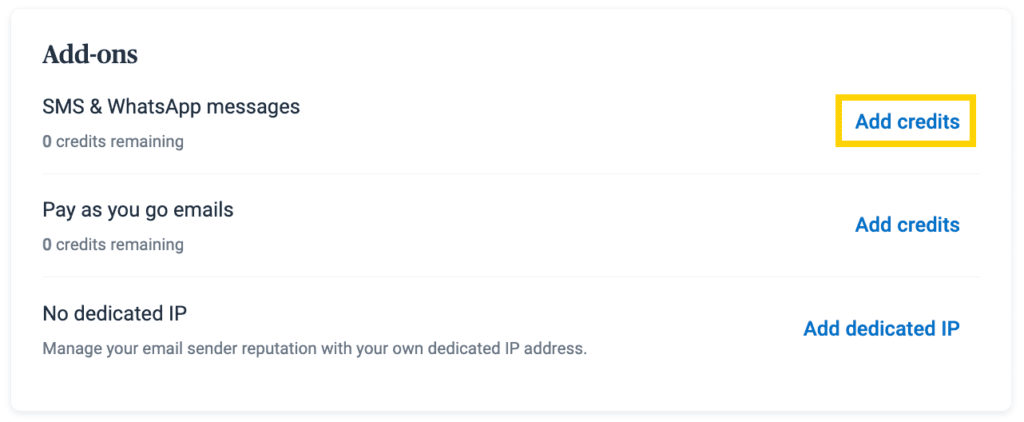Click the word emails in Pay as you go title
Viewport: 1024px width, 422px height.
[x=206, y=210]
